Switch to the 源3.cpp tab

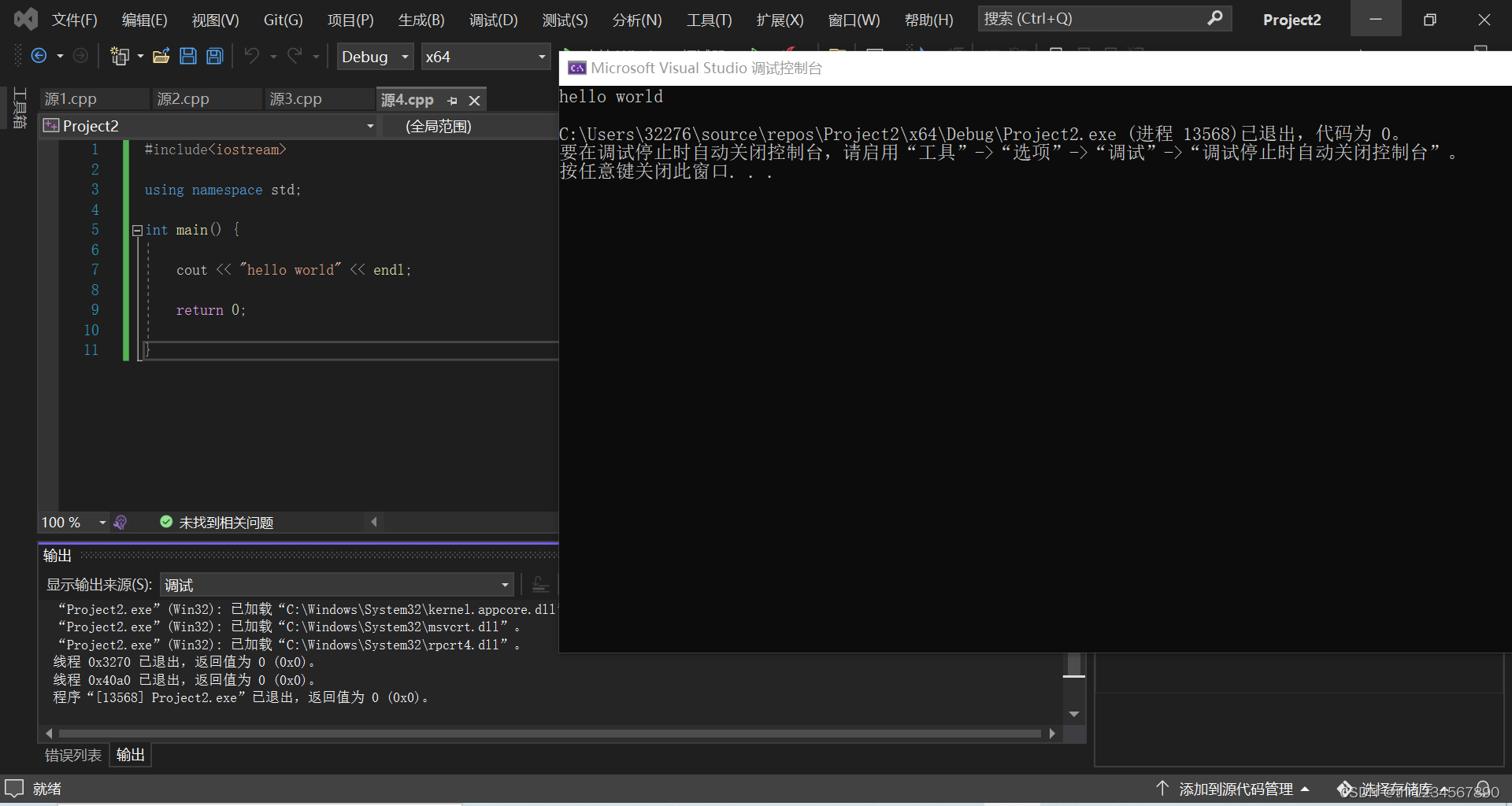tap(319, 99)
